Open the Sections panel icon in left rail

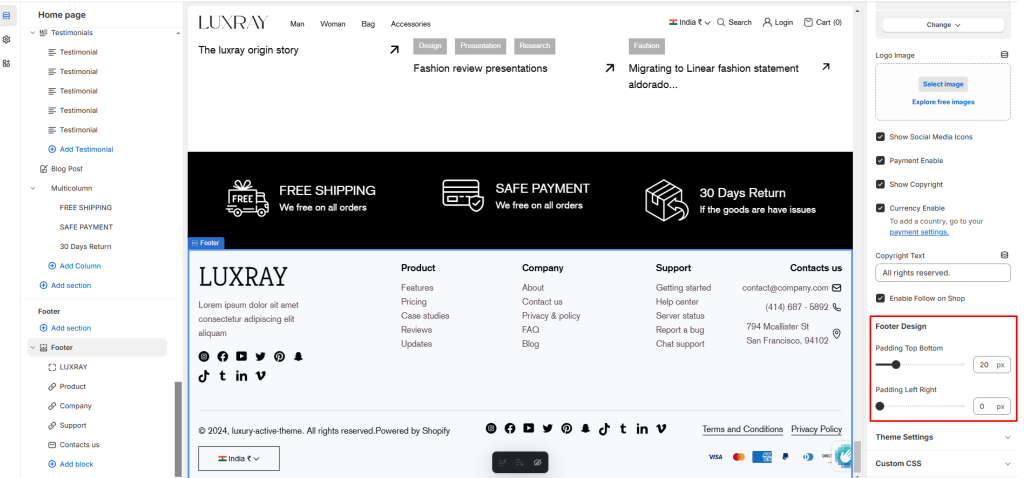pos(7,14)
